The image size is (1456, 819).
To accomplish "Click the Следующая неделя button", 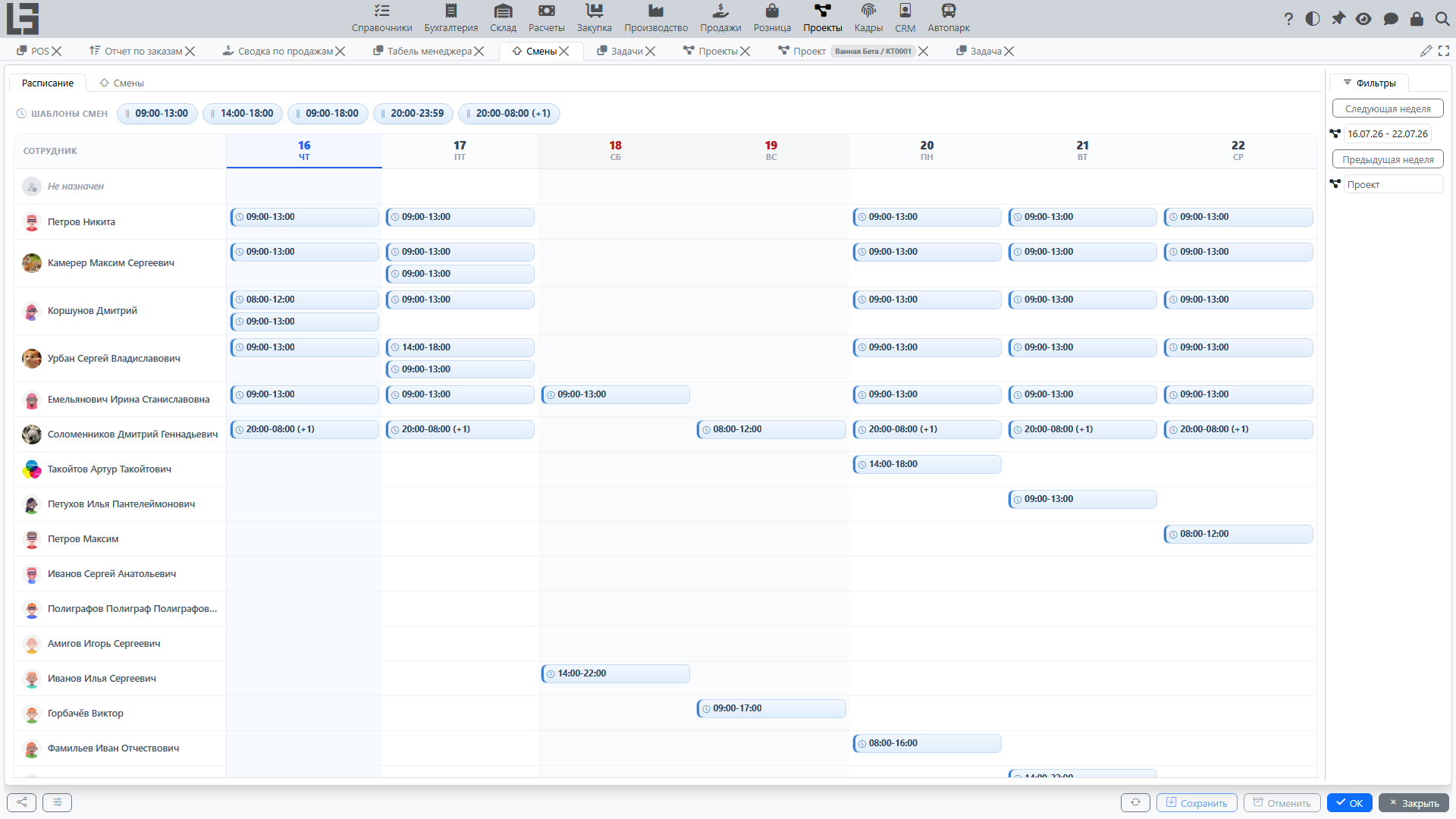I will [x=1388, y=108].
